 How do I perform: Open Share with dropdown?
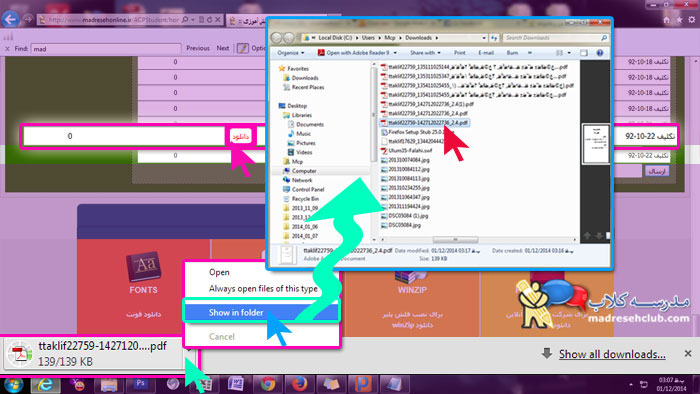tap(425, 53)
